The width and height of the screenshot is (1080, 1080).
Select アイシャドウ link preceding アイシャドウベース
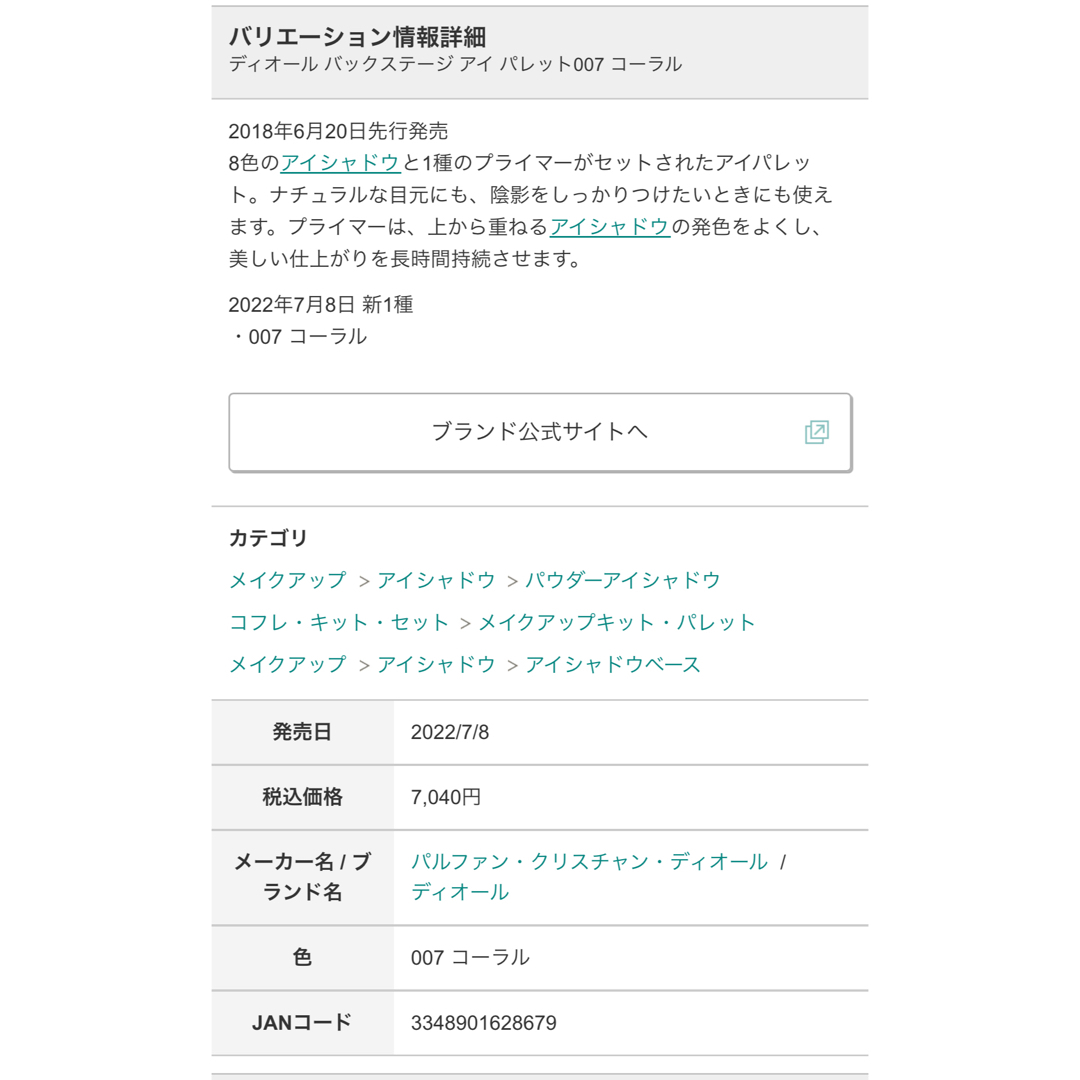click(x=436, y=664)
